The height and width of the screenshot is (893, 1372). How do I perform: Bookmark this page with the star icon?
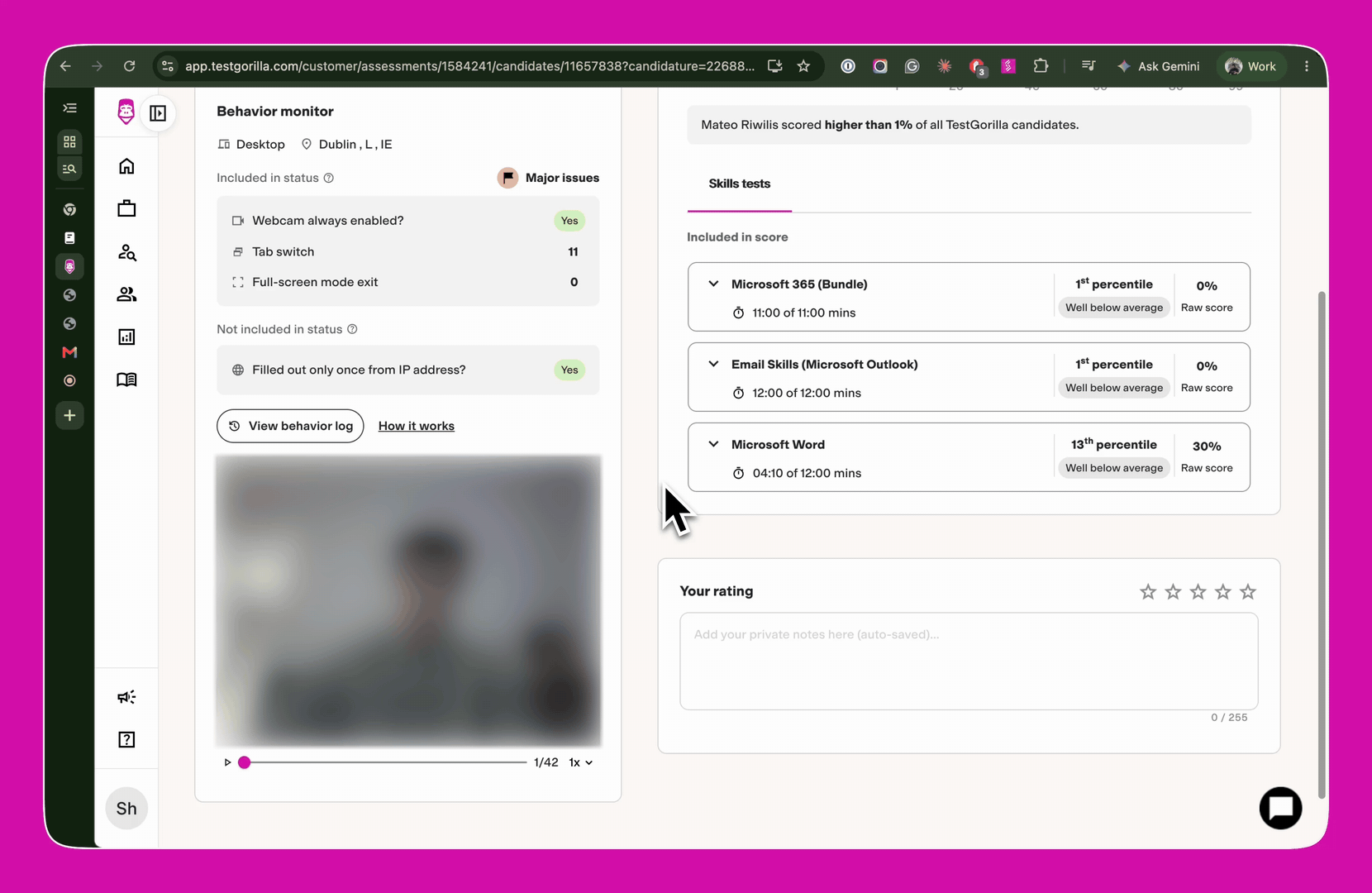pyautogui.click(x=803, y=66)
